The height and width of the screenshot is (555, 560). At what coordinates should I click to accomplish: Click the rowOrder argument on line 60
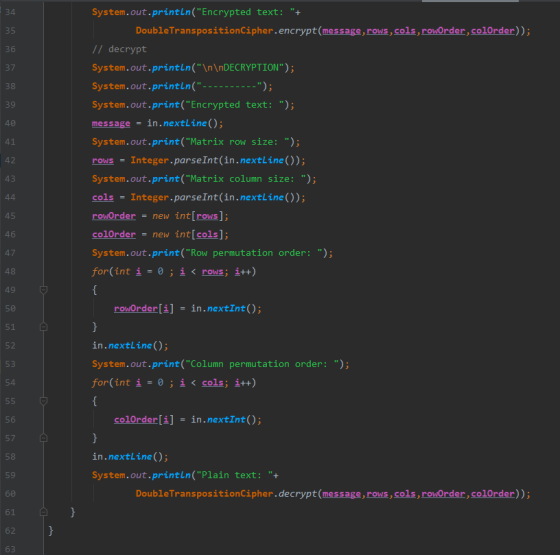tap(443, 494)
